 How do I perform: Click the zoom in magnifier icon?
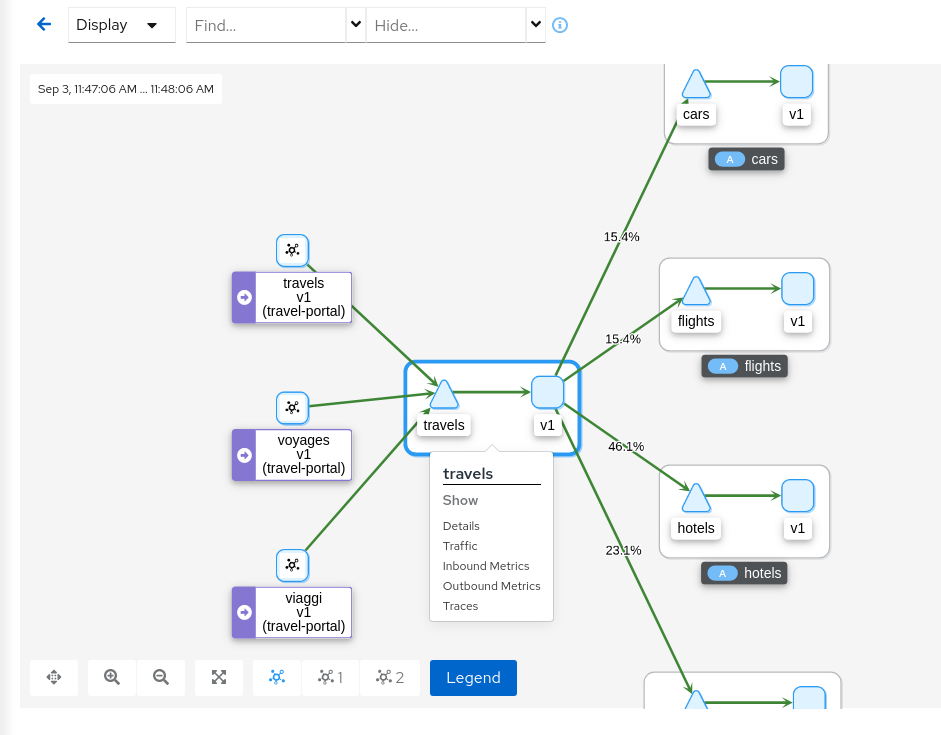112,677
